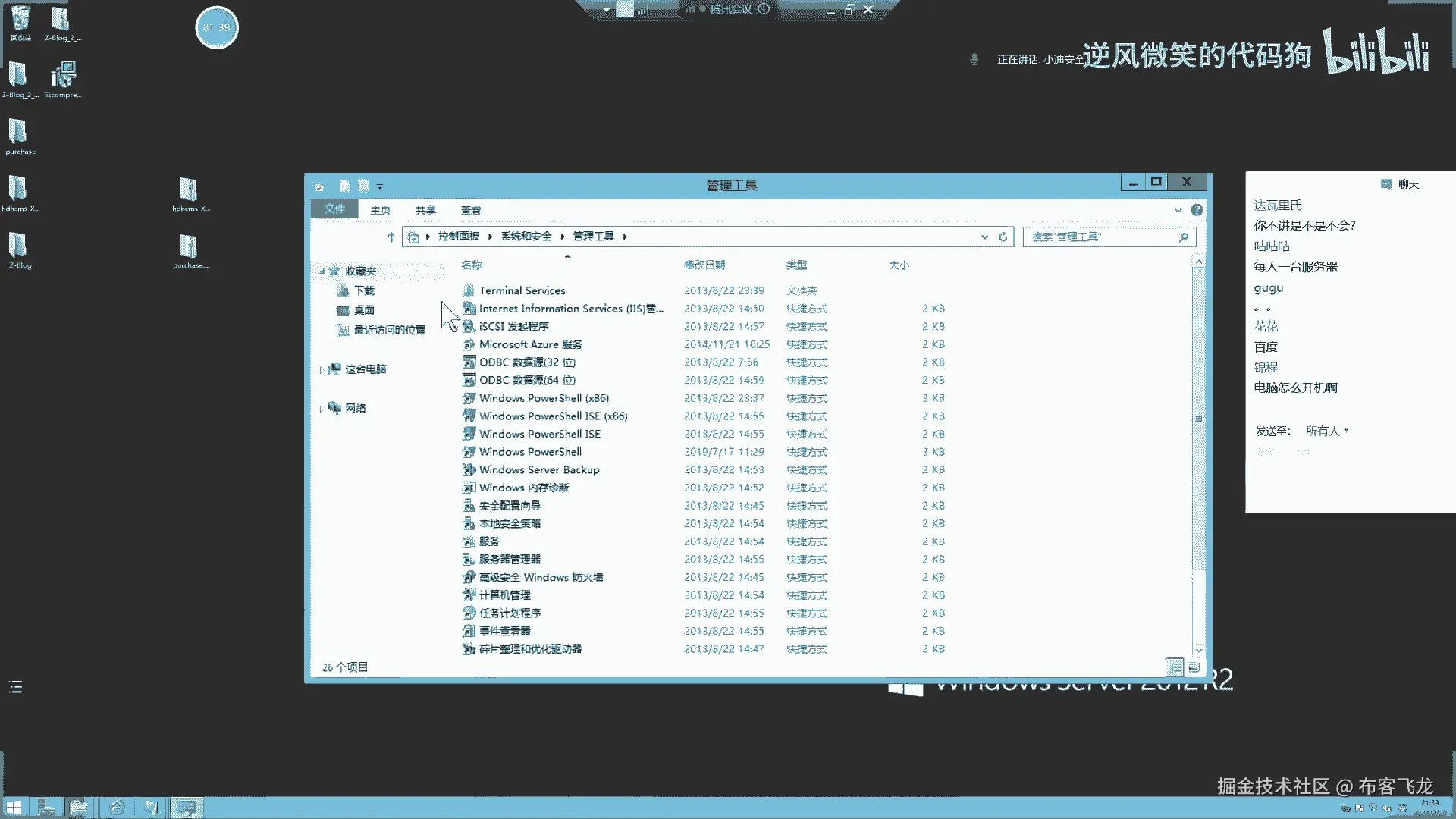Click 系统和安全 in the breadcrumb path
Image resolution: width=1456 pixels, height=819 pixels.
pyautogui.click(x=526, y=237)
